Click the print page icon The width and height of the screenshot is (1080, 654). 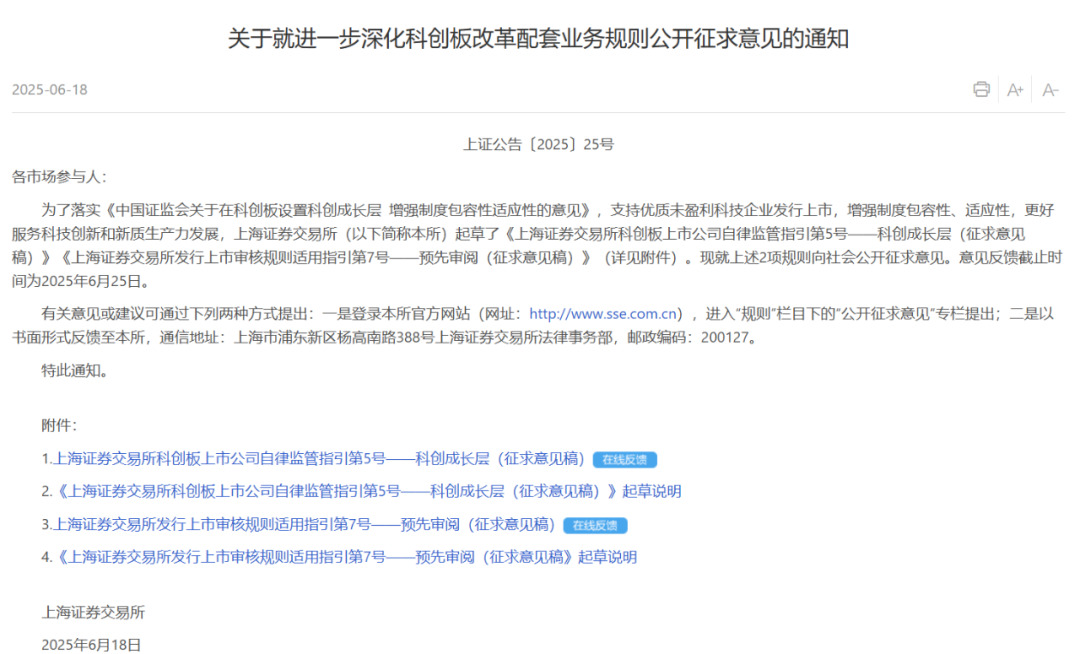point(981,89)
